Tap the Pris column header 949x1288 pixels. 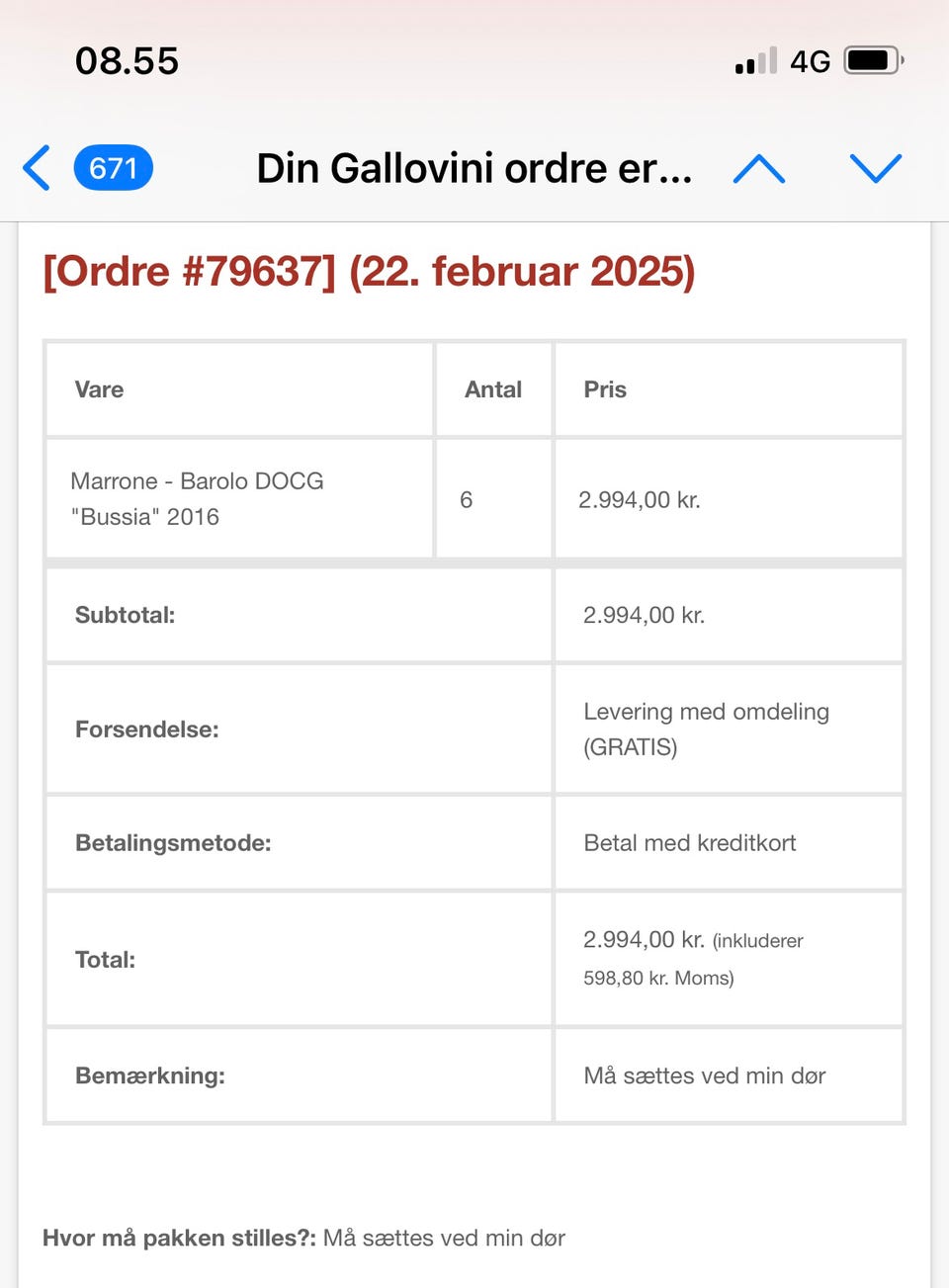coord(605,389)
